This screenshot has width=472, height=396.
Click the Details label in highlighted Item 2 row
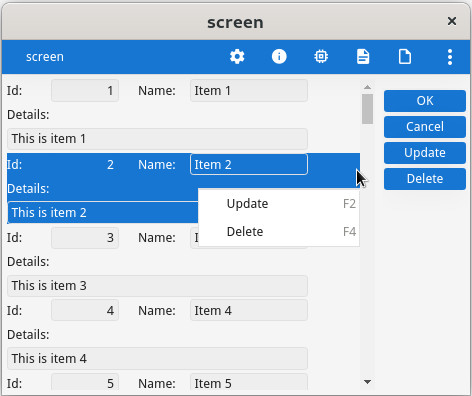28,189
